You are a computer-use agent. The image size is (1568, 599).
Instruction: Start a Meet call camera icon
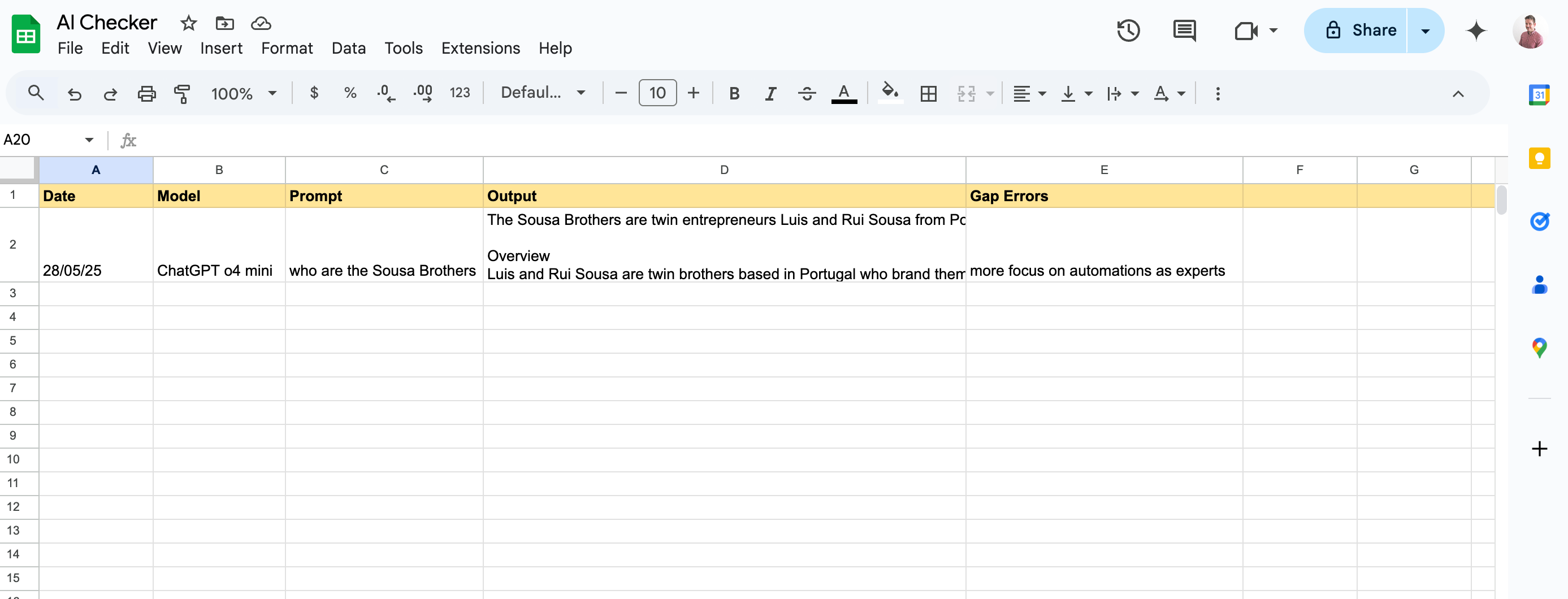click(x=1246, y=31)
